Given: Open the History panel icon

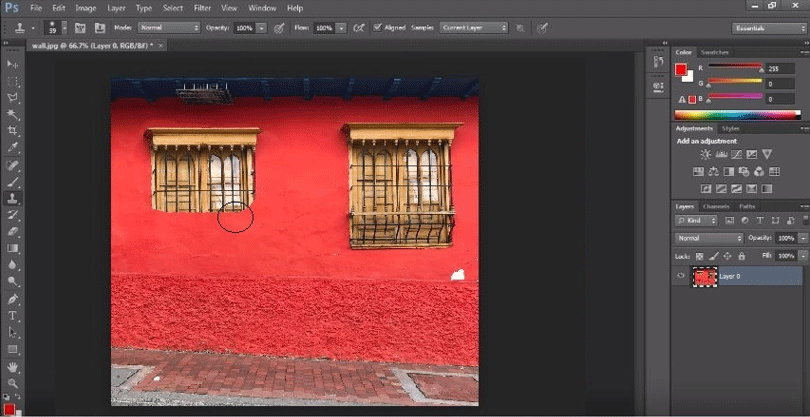Looking at the screenshot, I should [x=658, y=62].
